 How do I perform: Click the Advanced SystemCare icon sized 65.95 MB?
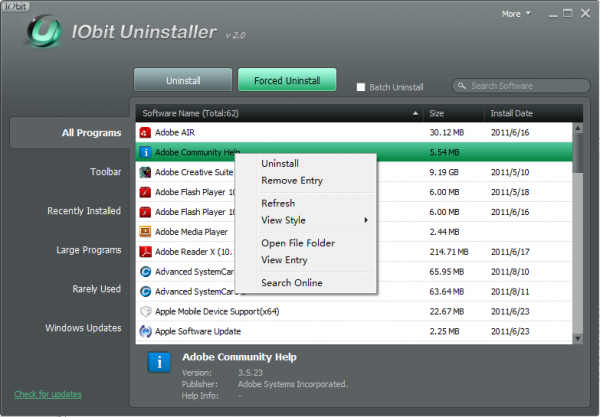click(145, 272)
